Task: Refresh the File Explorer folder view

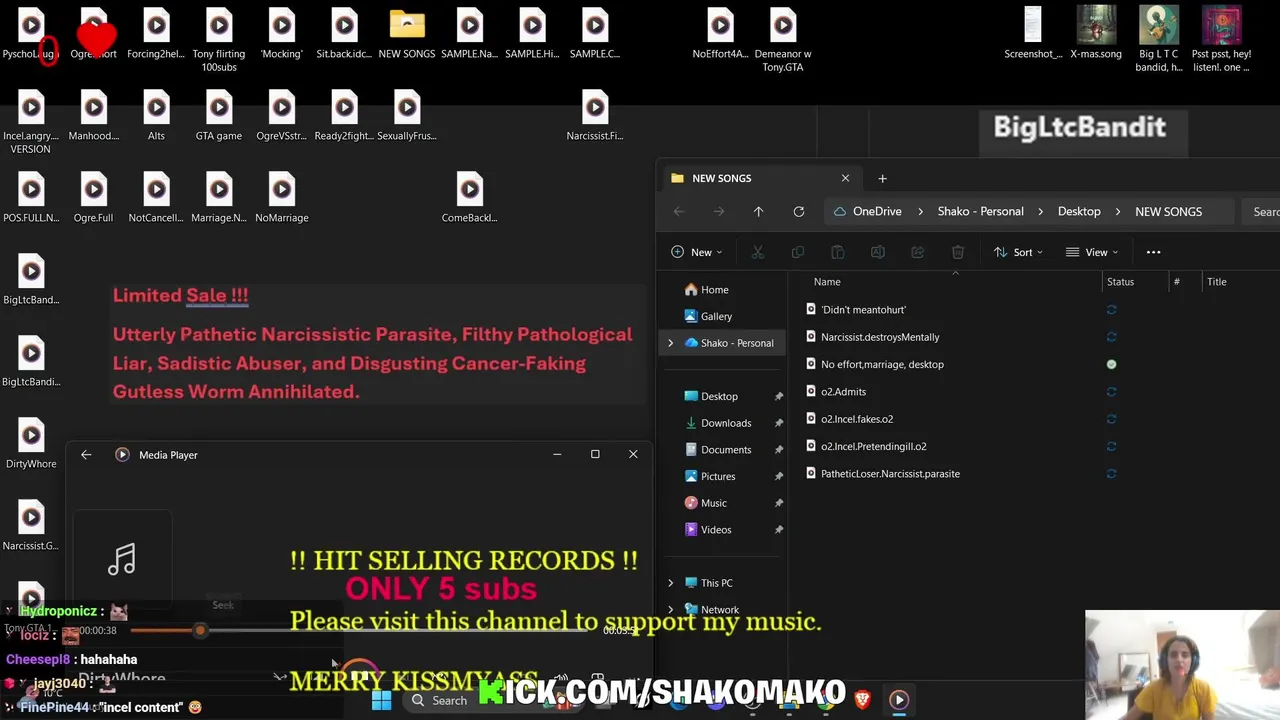Action: click(x=798, y=212)
